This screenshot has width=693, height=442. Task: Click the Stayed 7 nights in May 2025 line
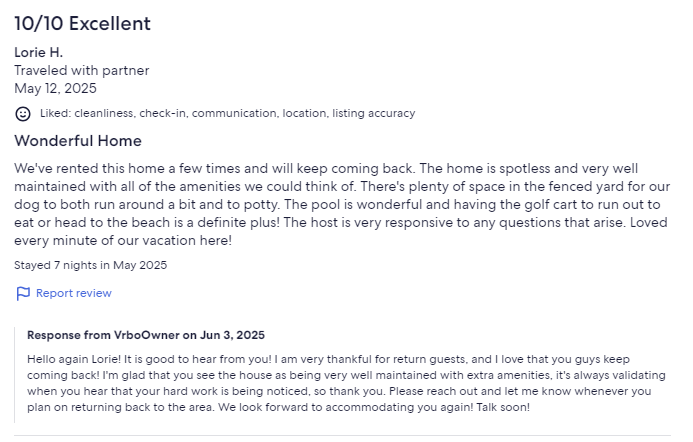pos(91,265)
